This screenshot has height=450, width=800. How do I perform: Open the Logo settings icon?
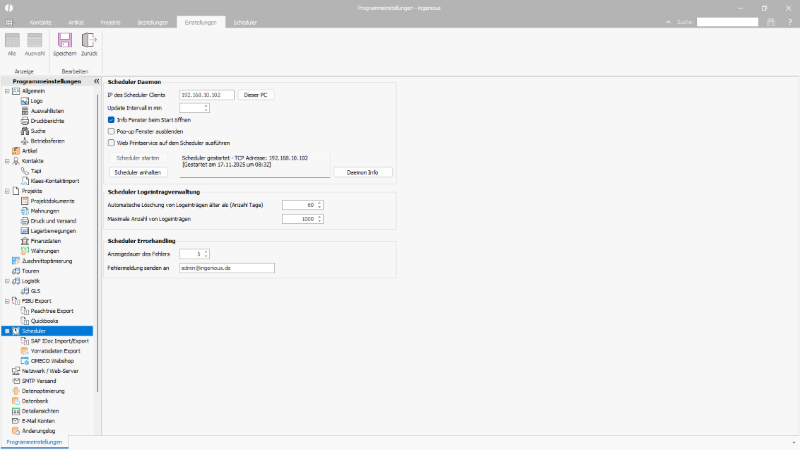point(24,101)
